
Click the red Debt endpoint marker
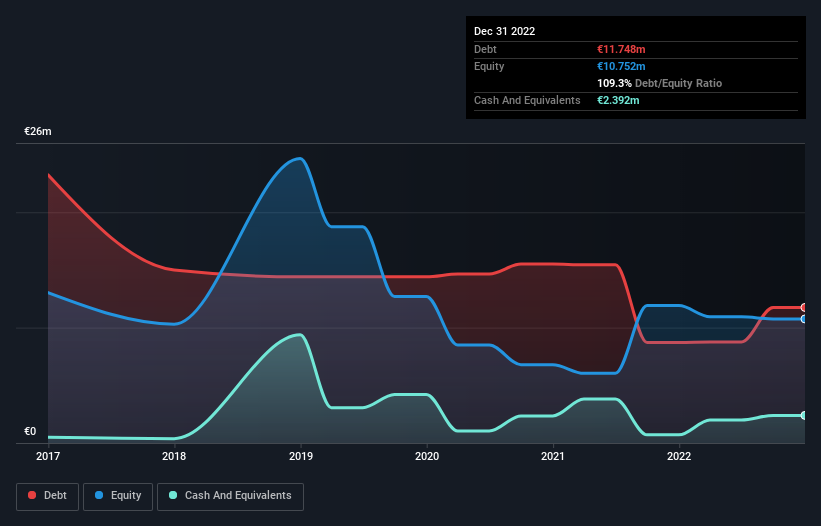point(804,308)
